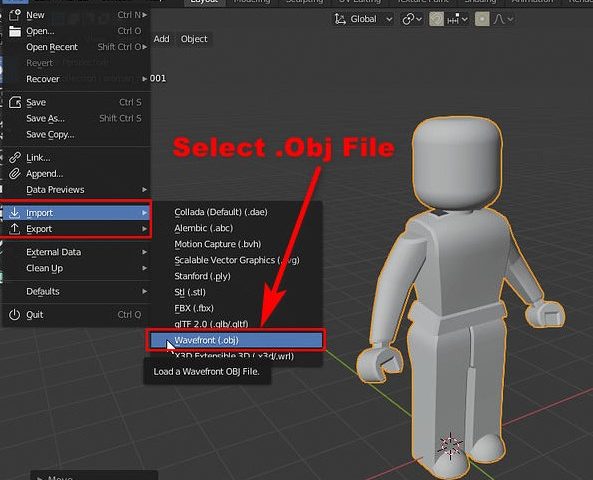Expand the Open Recent submenu
This screenshot has width=593, height=480.
(x=77, y=47)
